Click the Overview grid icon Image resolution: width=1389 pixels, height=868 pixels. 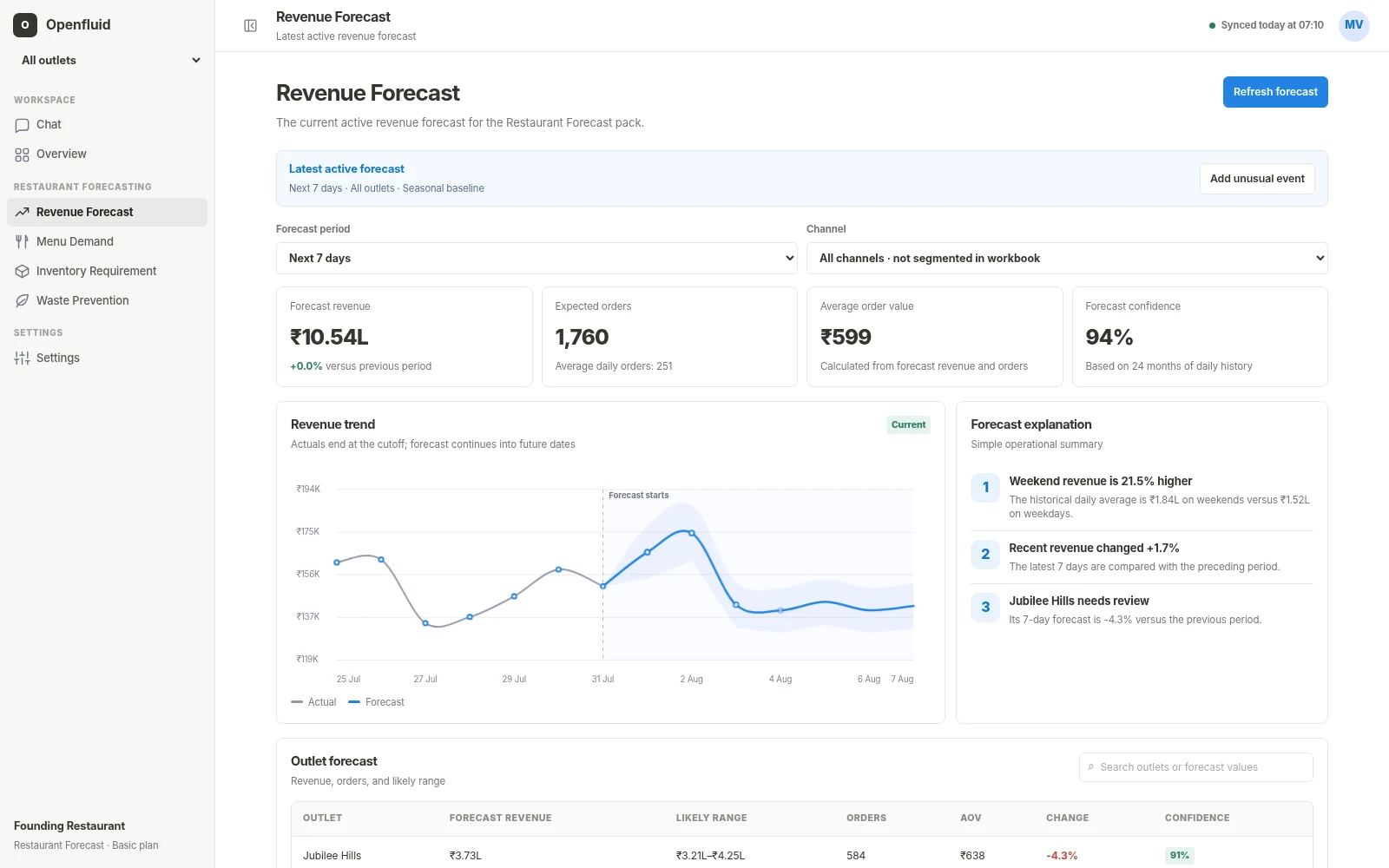click(23, 155)
